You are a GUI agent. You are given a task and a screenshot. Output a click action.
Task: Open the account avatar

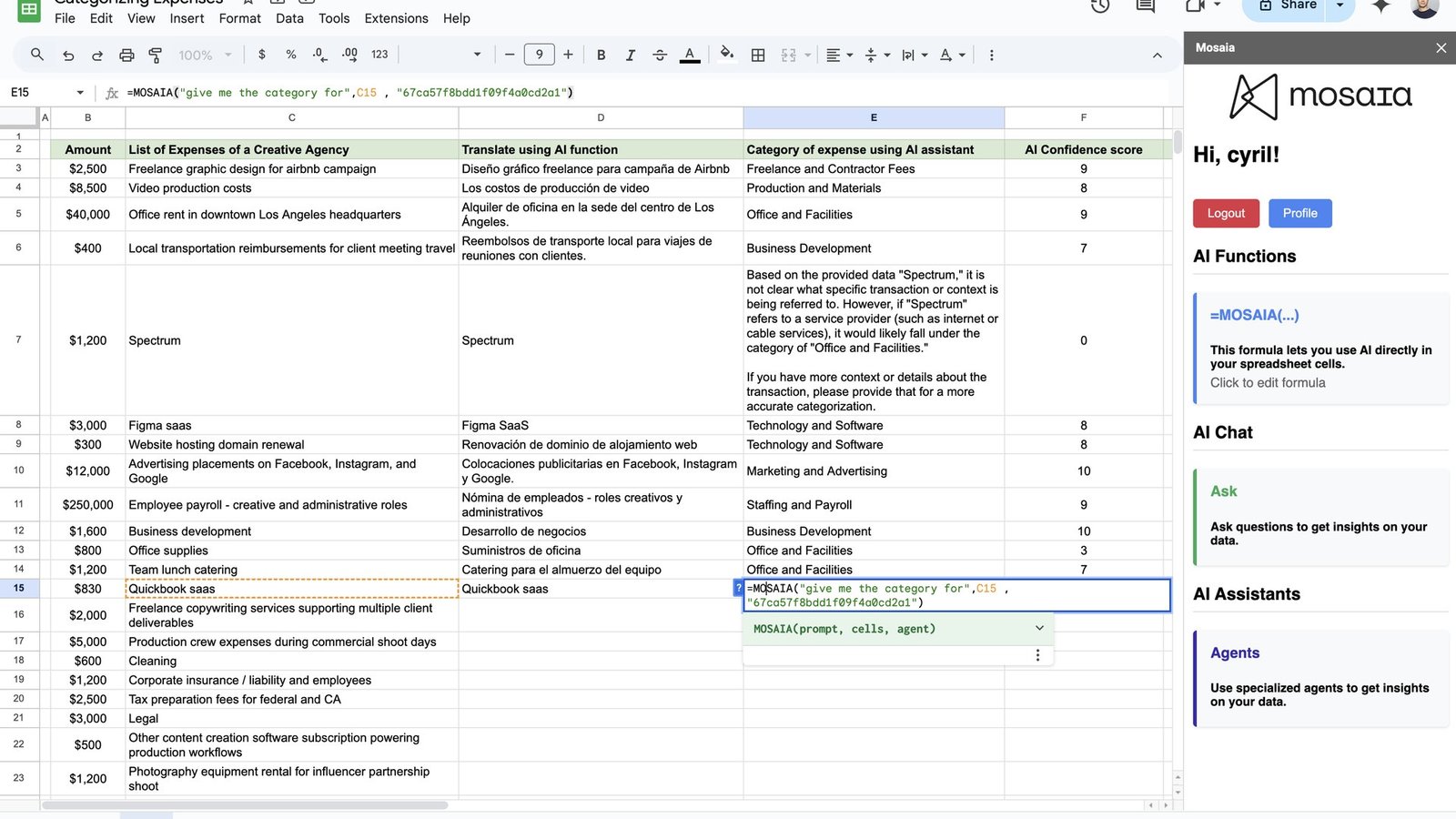tap(1425, 7)
